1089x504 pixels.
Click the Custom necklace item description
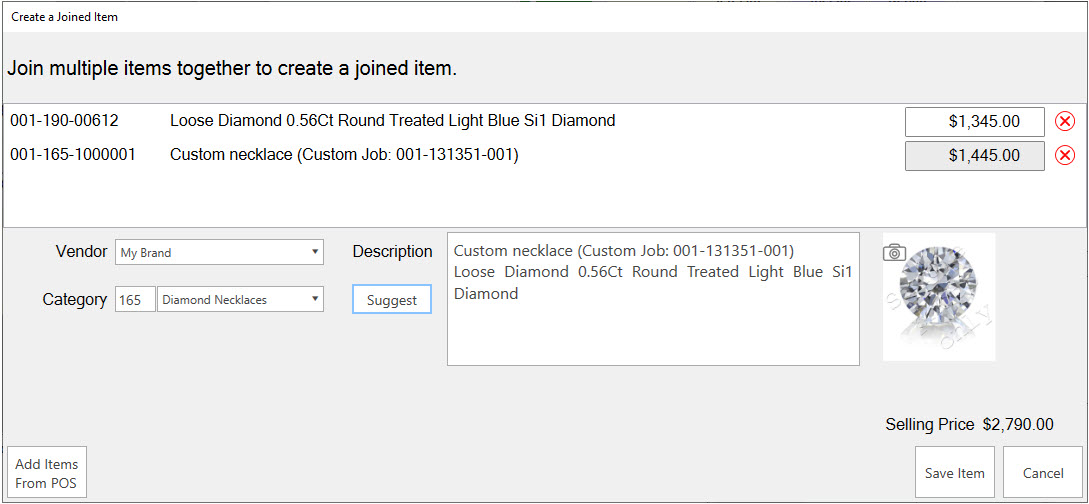[x=344, y=155]
